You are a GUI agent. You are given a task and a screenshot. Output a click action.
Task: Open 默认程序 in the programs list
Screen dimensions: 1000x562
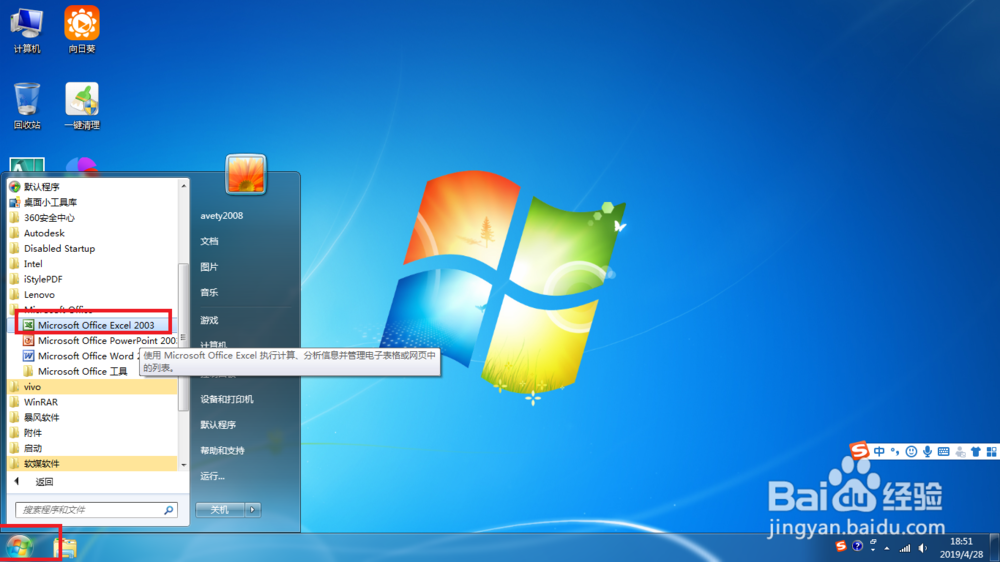(92, 187)
